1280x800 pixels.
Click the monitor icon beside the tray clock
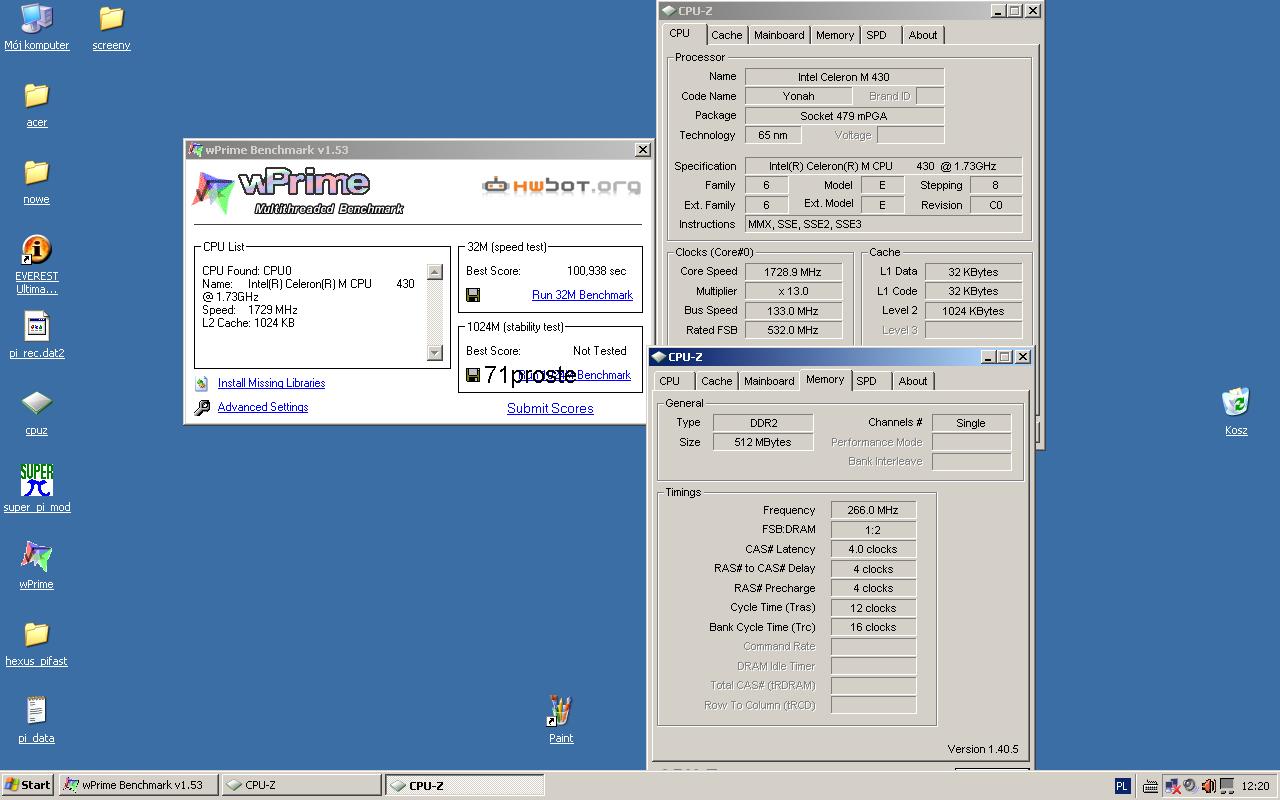point(1226,786)
